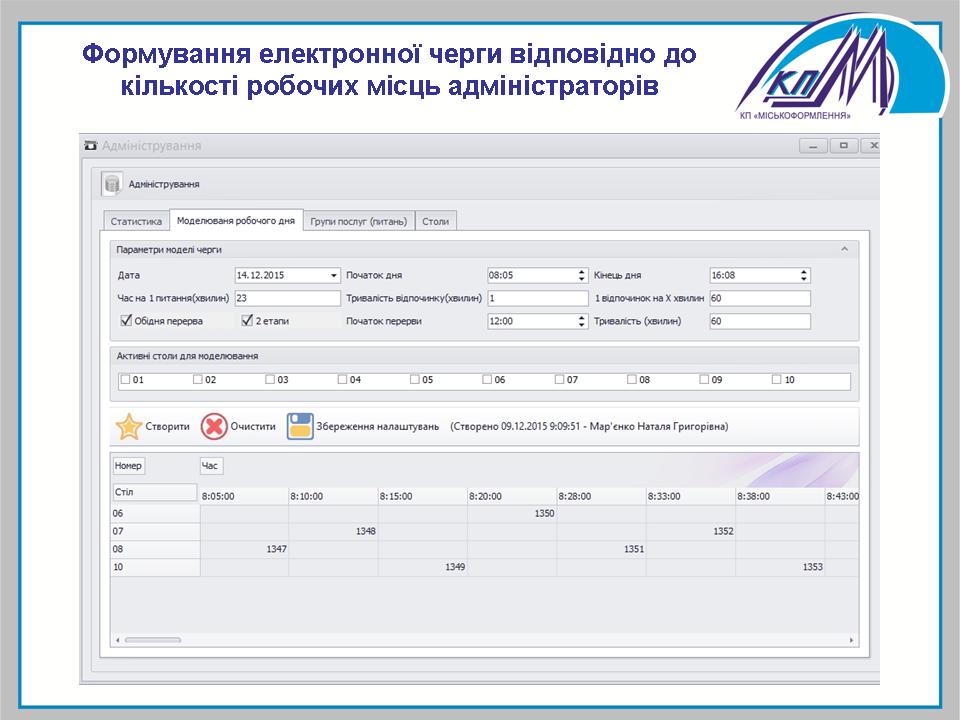Click the Адміністрування database icon
This screenshot has height=720, width=960.
pos(112,184)
